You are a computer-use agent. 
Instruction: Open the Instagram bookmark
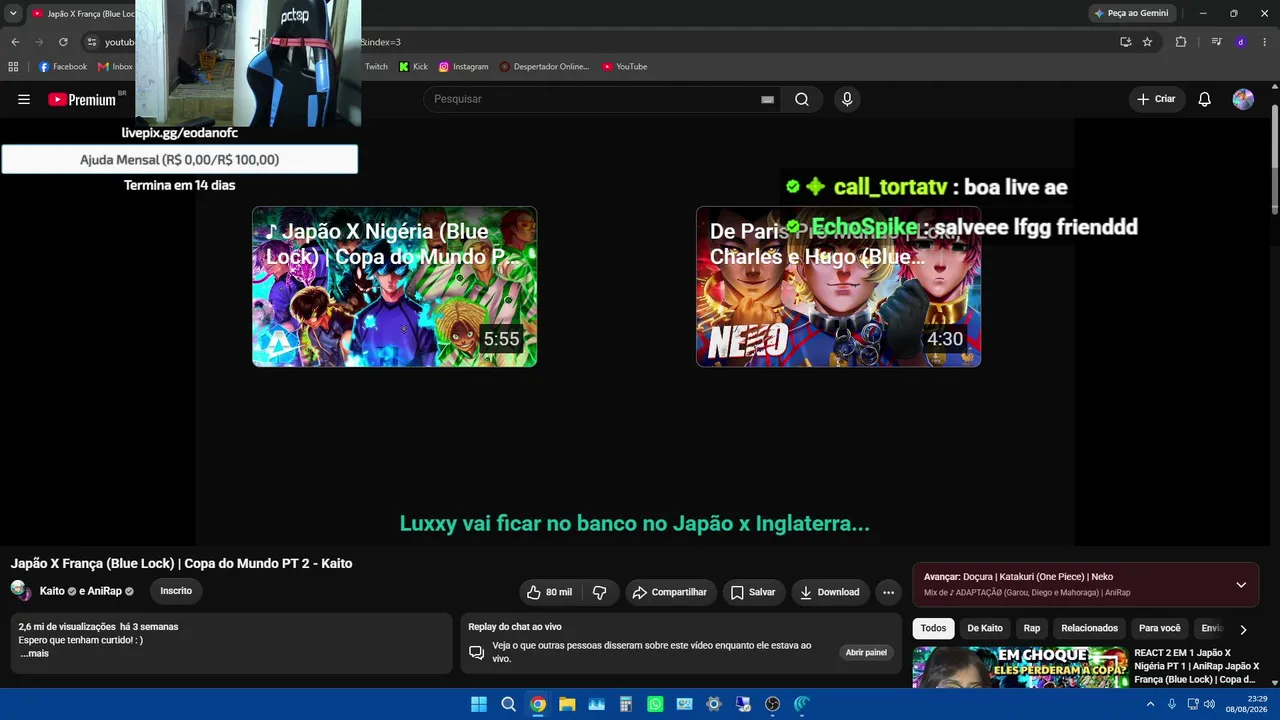click(464, 67)
